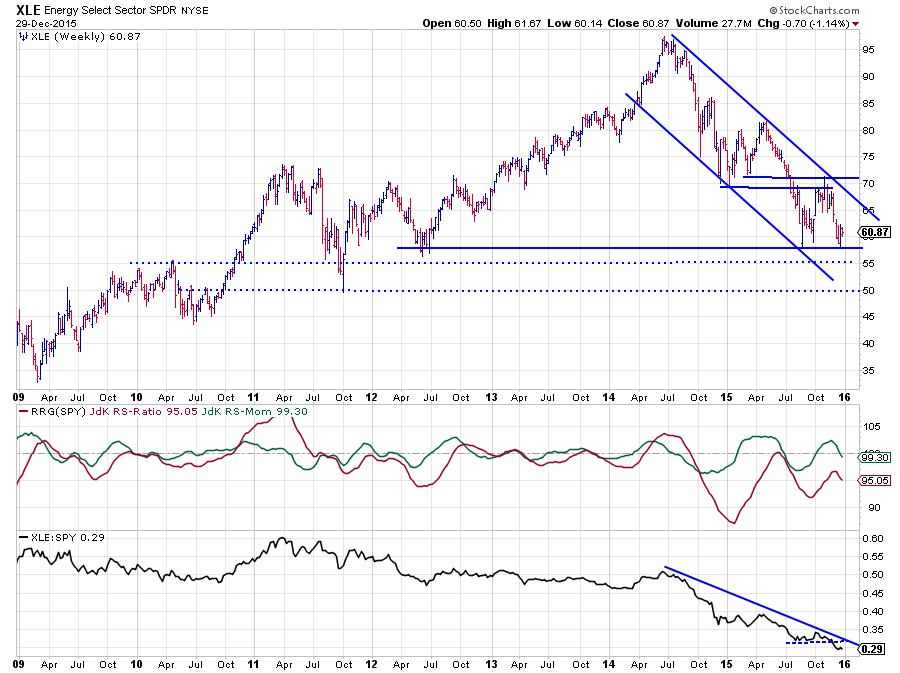The width and height of the screenshot is (900, 673).
Task: Click the red down arrow beside Chg
Action: point(856,24)
